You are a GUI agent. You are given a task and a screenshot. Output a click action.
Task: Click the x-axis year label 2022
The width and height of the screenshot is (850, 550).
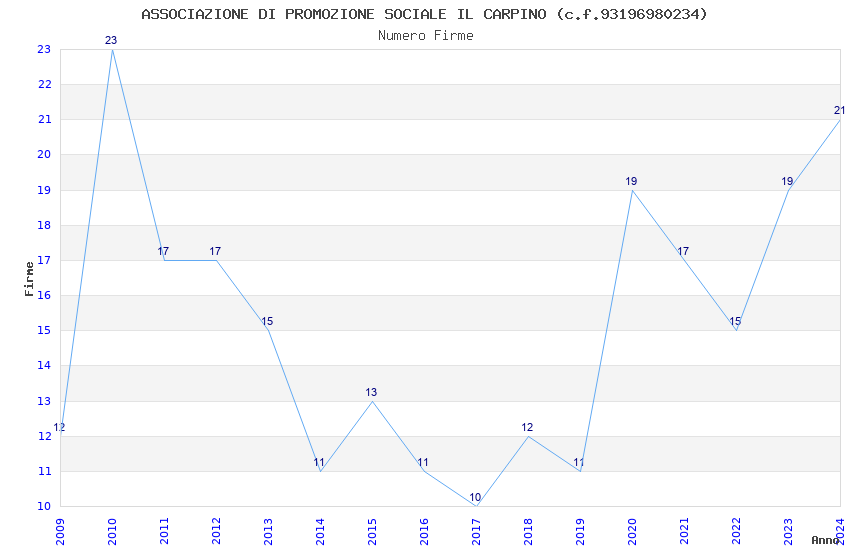coord(737,532)
